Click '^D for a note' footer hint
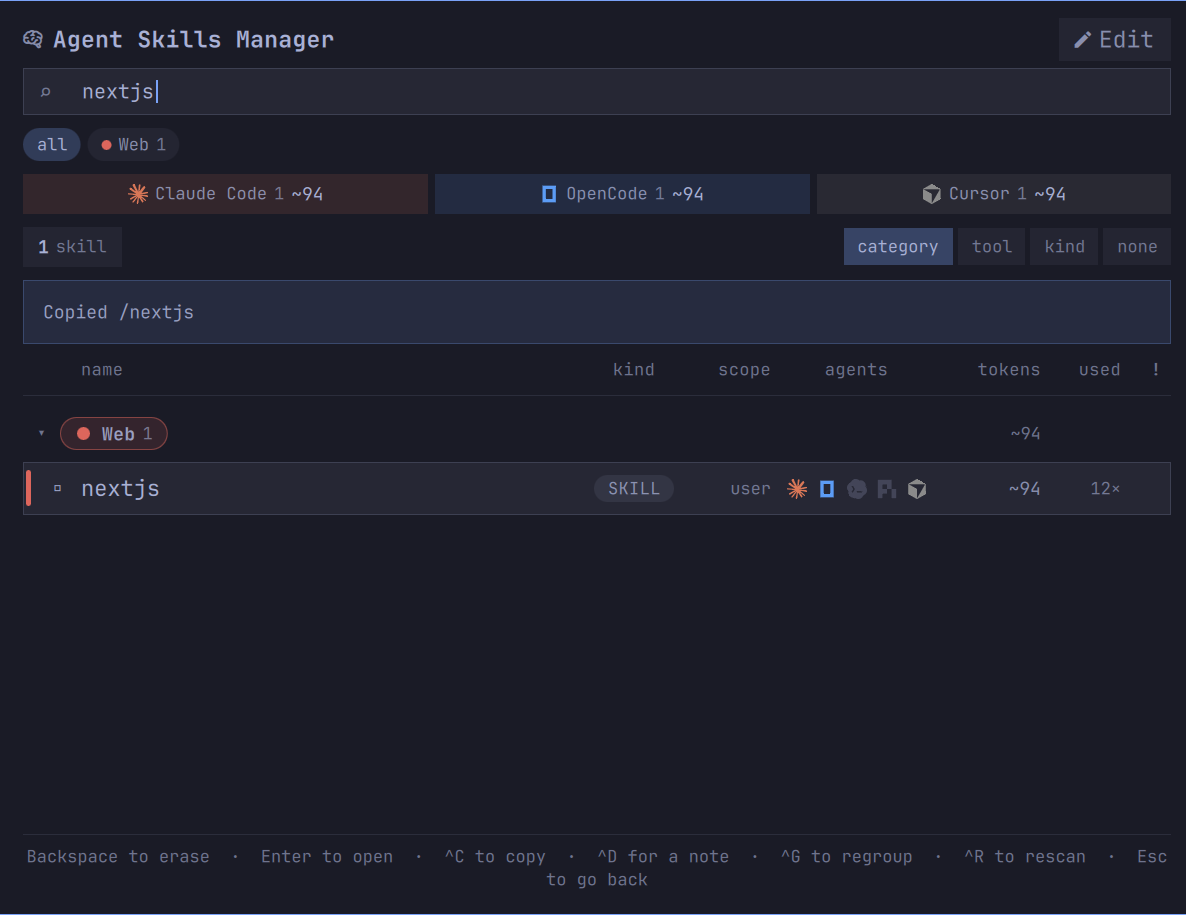Image resolution: width=1186 pixels, height=915 pixels. [663, 857]
